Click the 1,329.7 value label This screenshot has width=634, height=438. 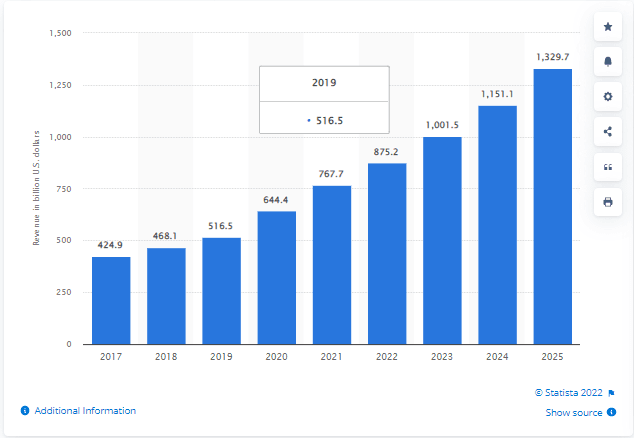[x=553, y=57]
